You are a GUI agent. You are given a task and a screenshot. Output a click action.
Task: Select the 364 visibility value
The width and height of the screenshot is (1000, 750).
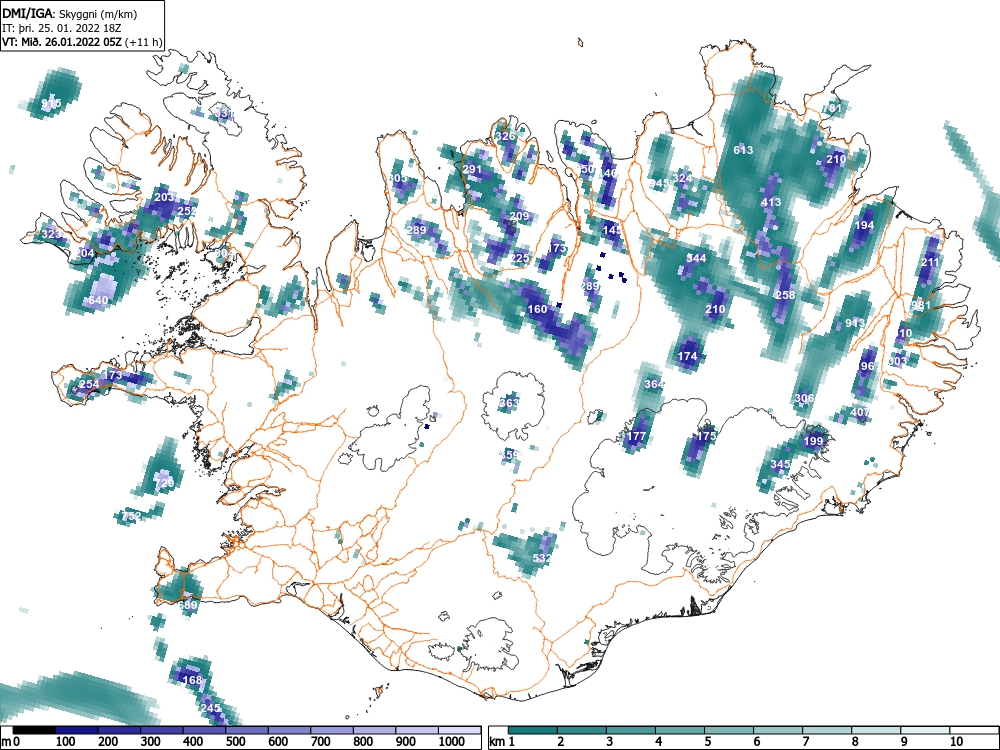tap(654, 384)
